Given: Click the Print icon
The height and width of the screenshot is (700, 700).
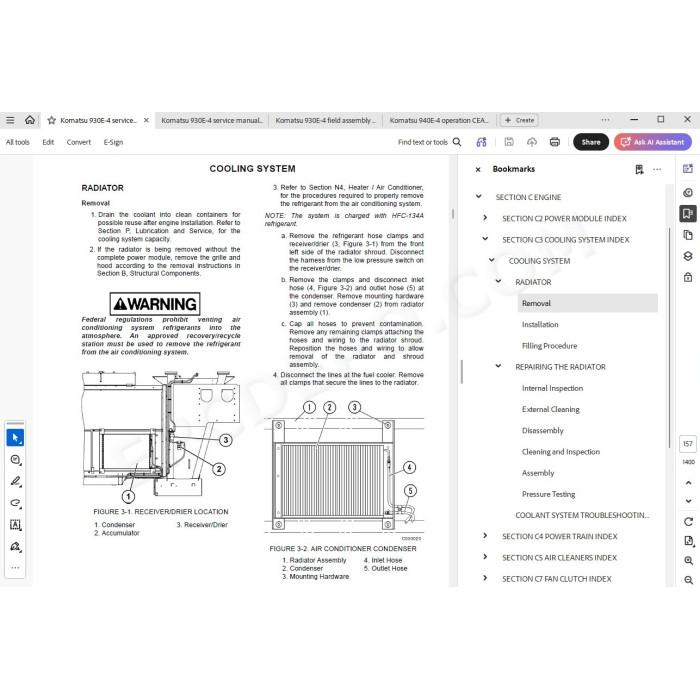Looking at the screenshot, I should pos(555,142).
